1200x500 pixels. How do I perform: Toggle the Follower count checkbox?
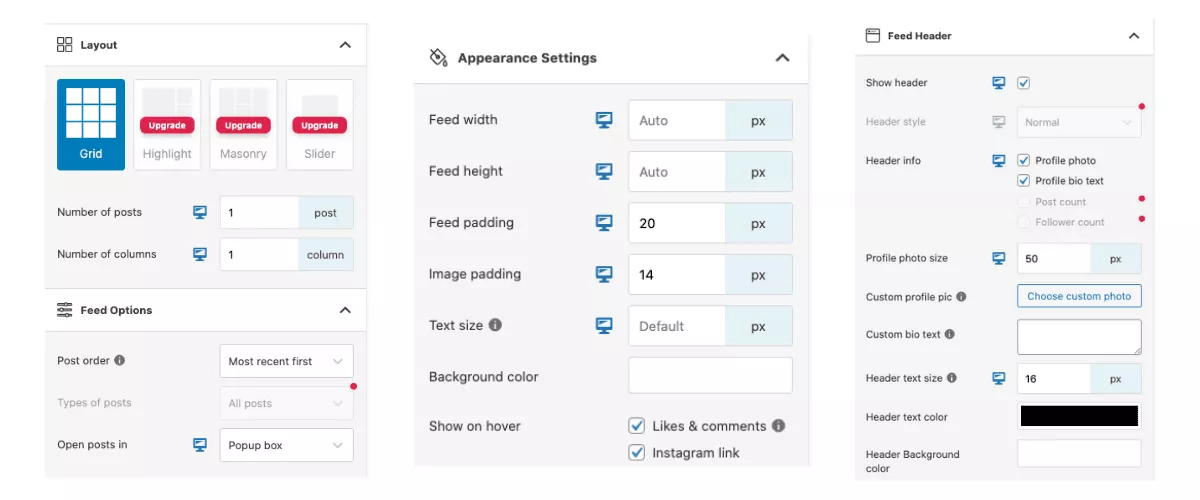coord(1024,222)
